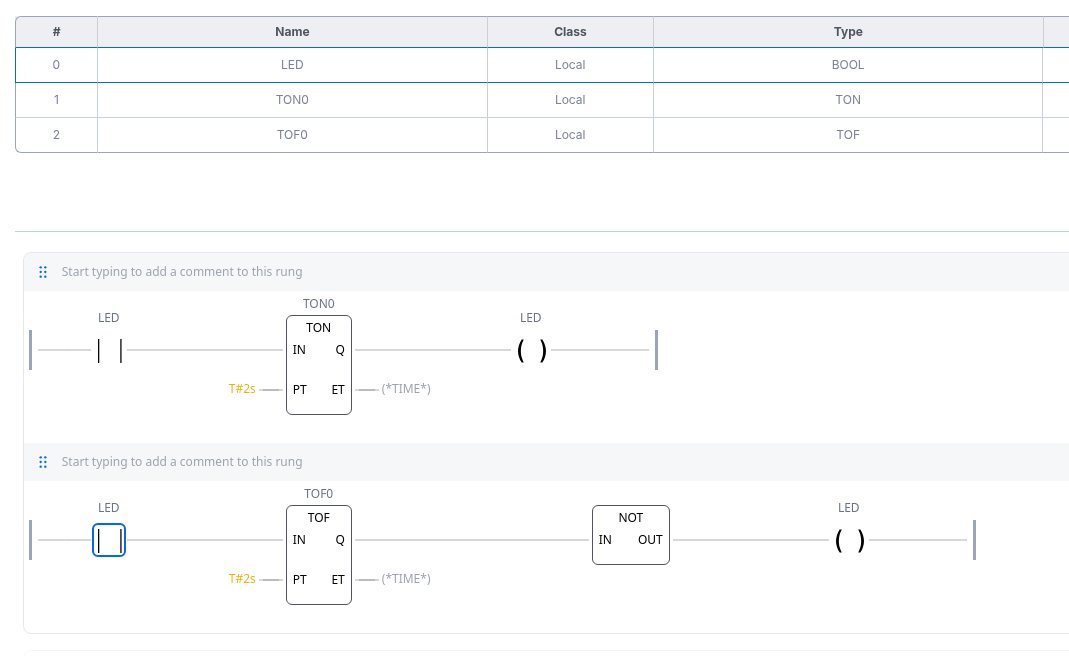Select the LED contact in the first rung
This screenshot has width=1069, height=656.
click(x=109, y=350)
